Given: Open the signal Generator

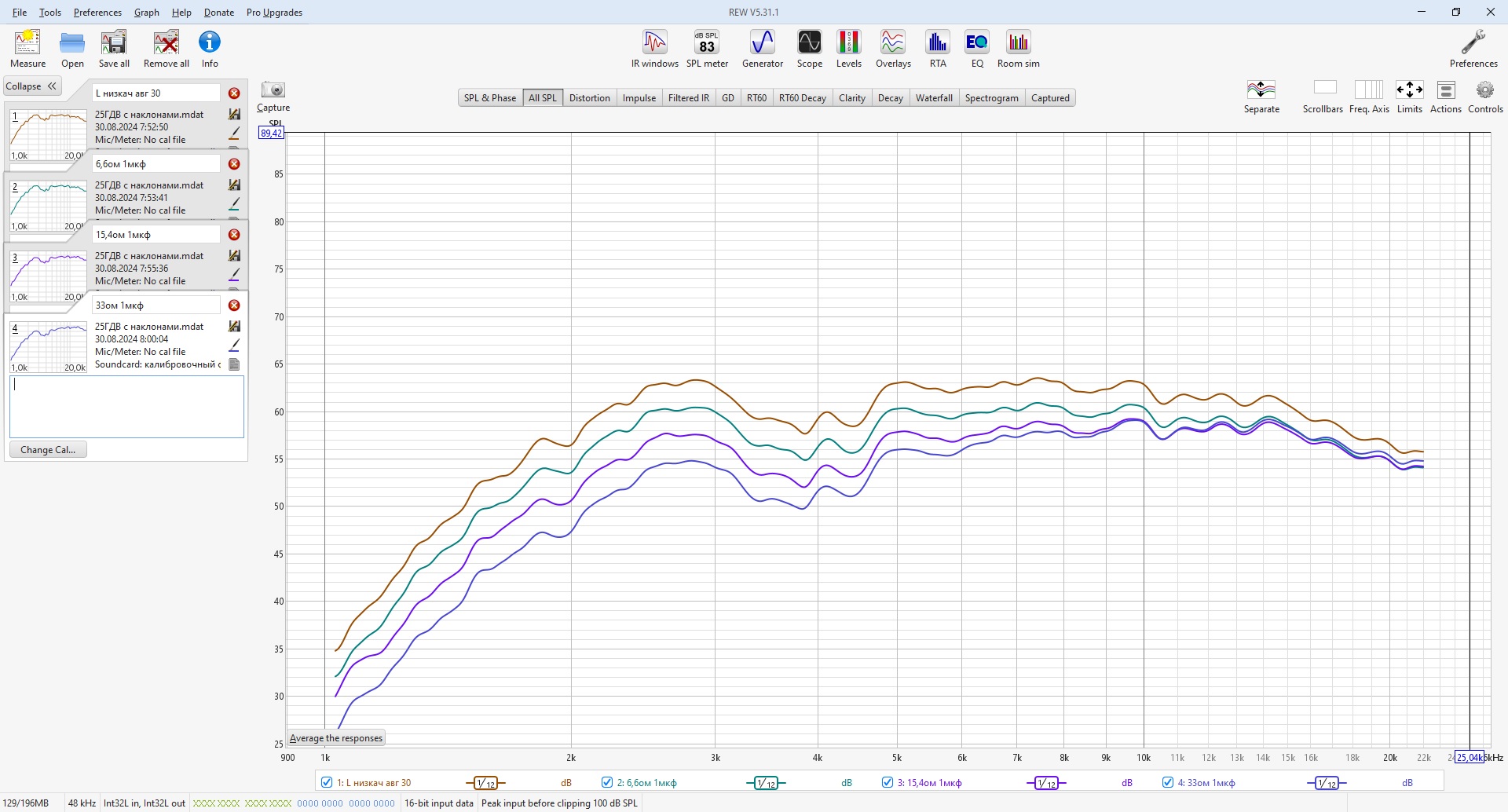Looking at the screenshot, I should coord(763,49).
